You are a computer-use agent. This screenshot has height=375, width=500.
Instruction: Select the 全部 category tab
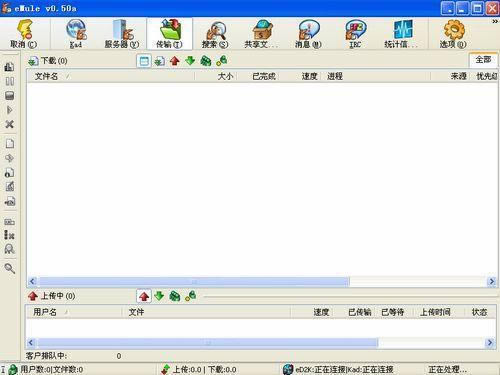(483, 60)
